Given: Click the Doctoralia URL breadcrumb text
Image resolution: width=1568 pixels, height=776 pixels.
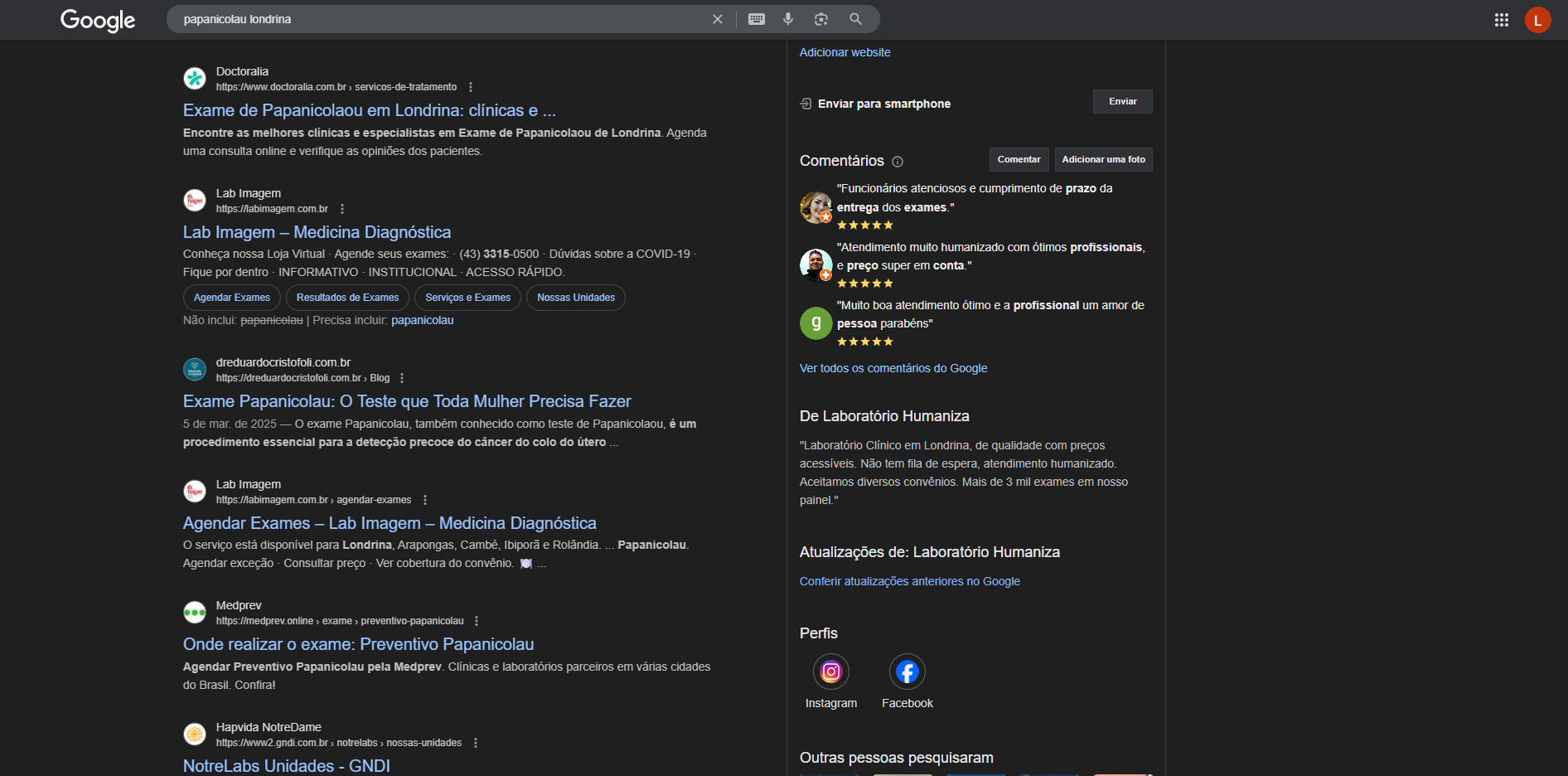Looking at the screenshot, I should [x=336, y=87].
